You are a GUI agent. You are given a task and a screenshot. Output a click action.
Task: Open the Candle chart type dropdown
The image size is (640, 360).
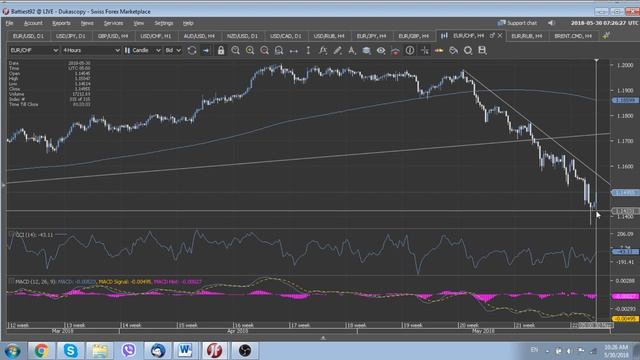(142, 50)
